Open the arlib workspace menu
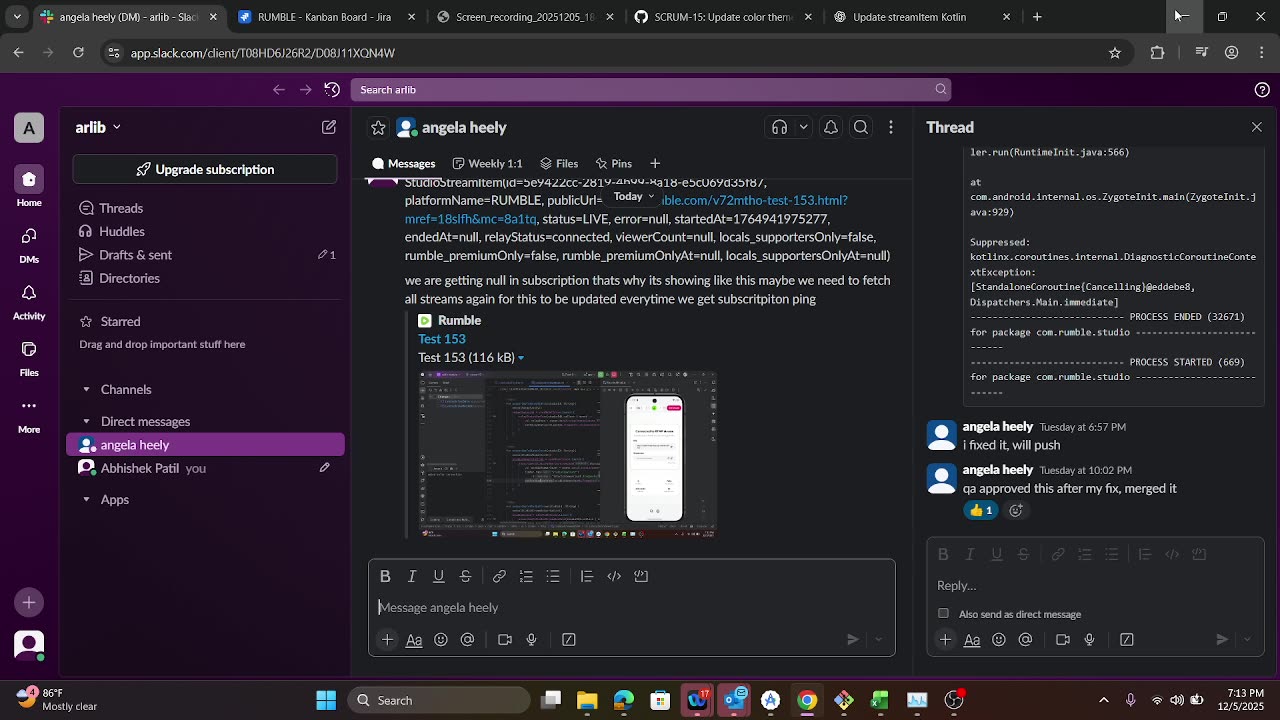 pos(98,127)
